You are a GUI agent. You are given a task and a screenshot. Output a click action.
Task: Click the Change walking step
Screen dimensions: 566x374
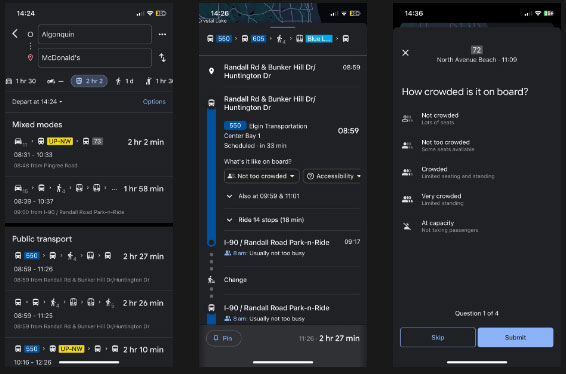[x=235, y=280]
